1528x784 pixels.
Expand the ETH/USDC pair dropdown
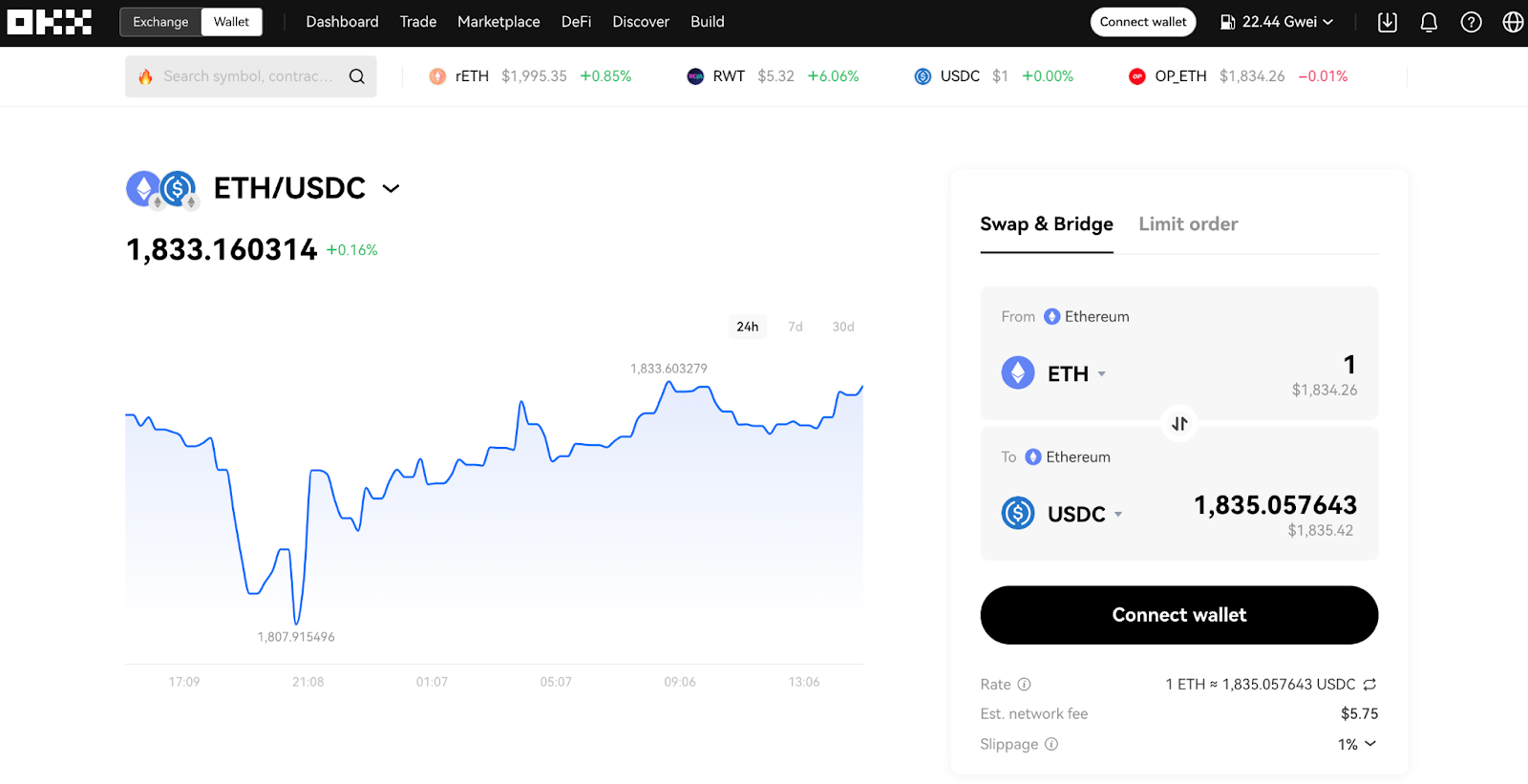[391, 189]
